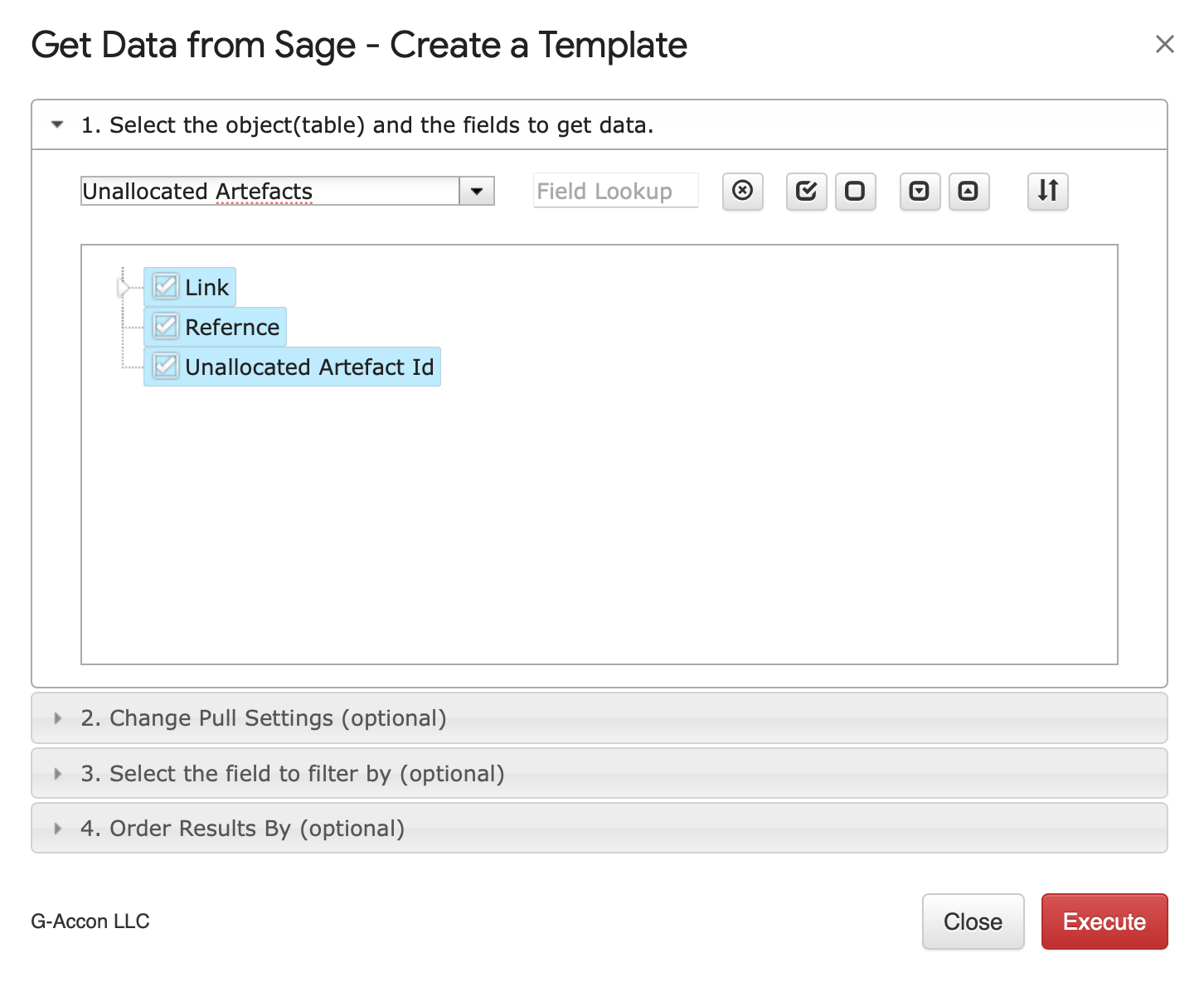Click the Close button
This screenshot has width=1204, height=987.
(973, 921)
